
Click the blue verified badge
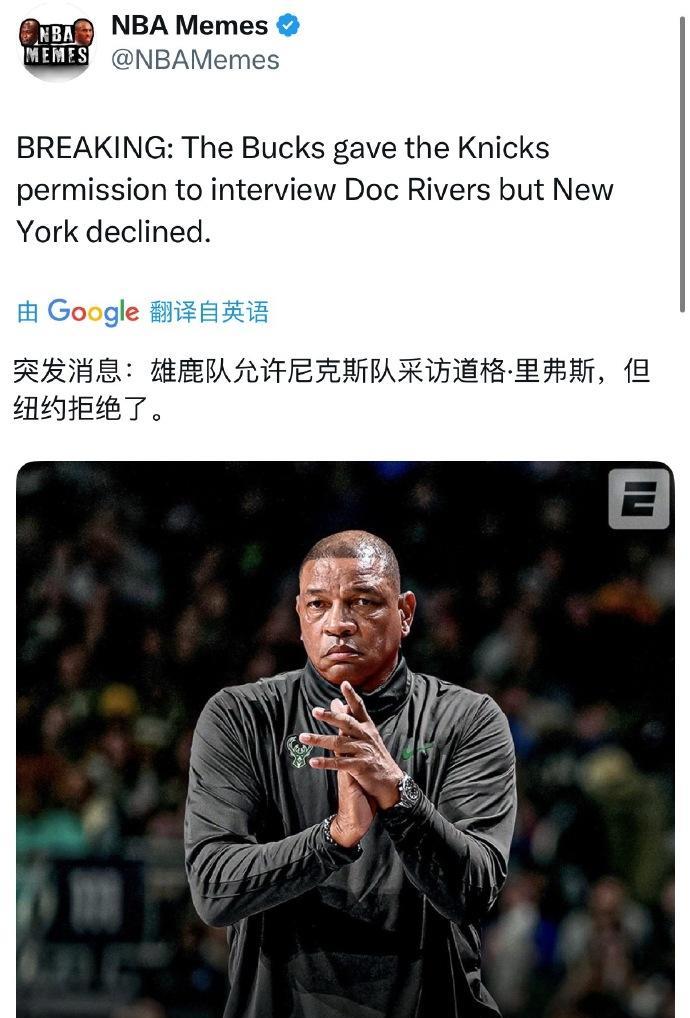point(288,25)
